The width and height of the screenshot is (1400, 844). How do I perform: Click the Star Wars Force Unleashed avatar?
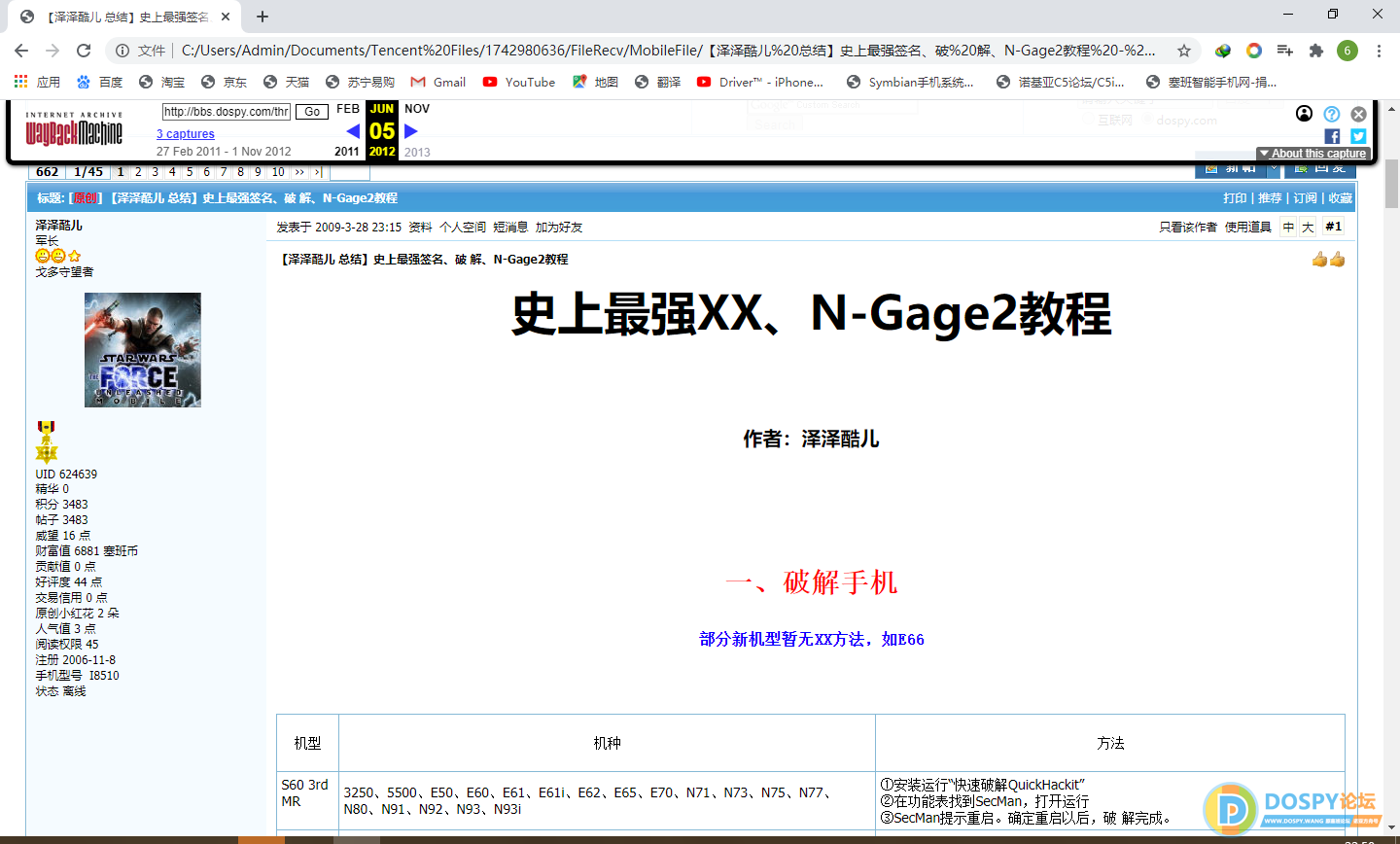pos(143,350)
